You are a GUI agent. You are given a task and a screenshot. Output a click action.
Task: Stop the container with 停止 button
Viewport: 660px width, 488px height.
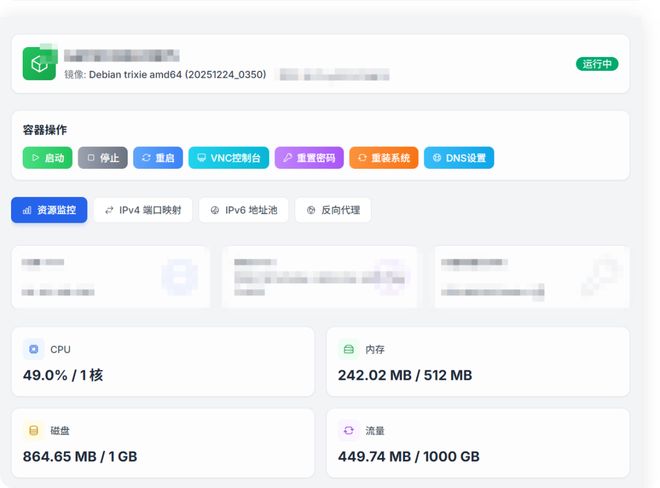click(x=103, y=158)
